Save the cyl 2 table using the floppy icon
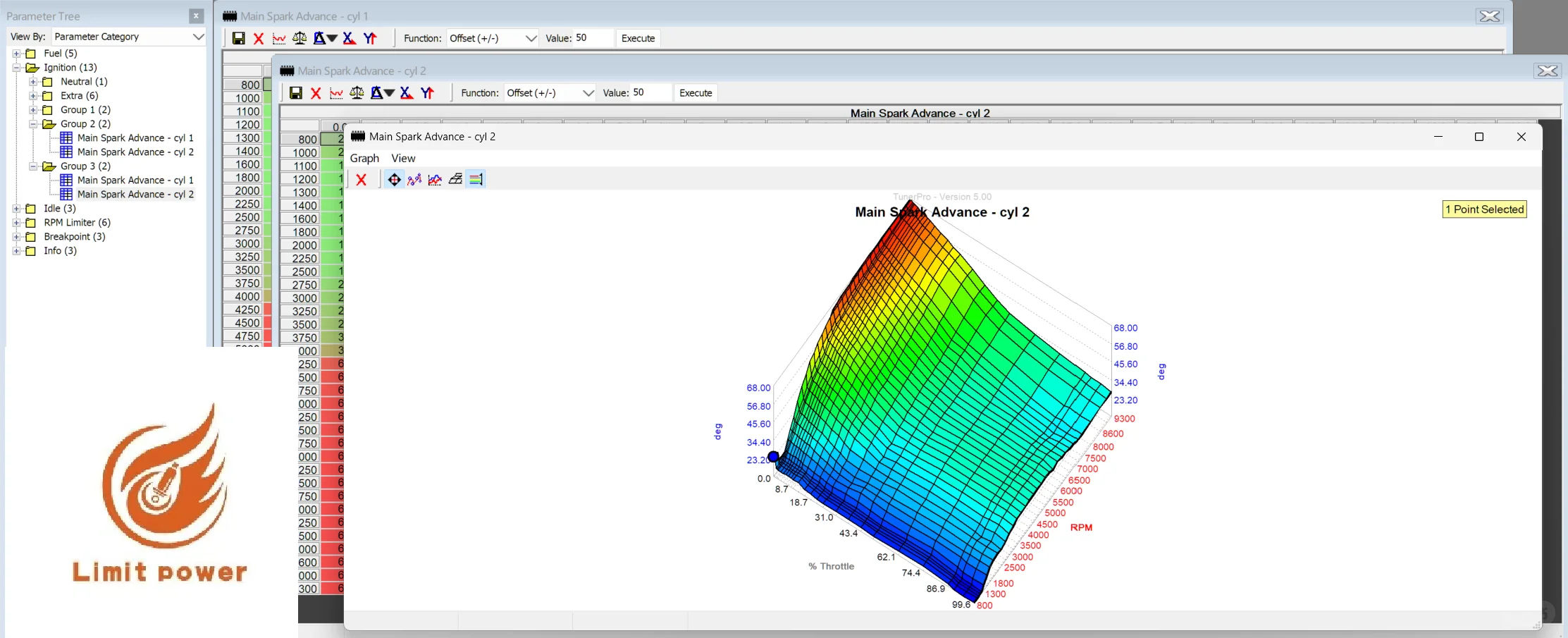1568x638 pixels. pyautogui.click(x=296, y=93)
